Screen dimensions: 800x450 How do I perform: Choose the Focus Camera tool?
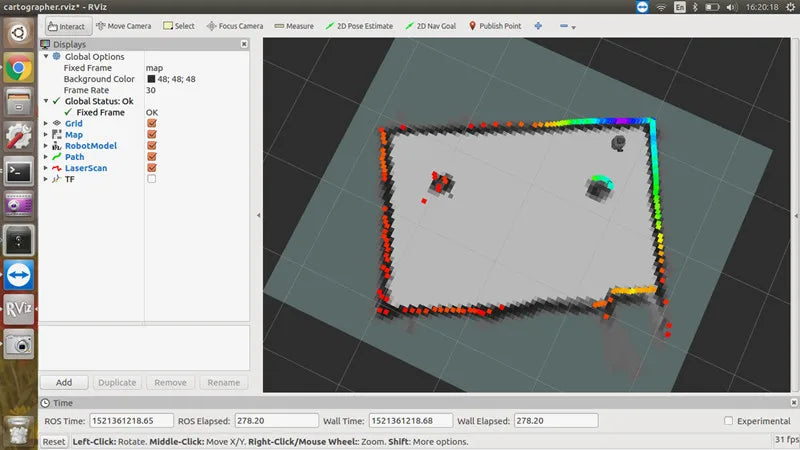click(x=235, y=26)
